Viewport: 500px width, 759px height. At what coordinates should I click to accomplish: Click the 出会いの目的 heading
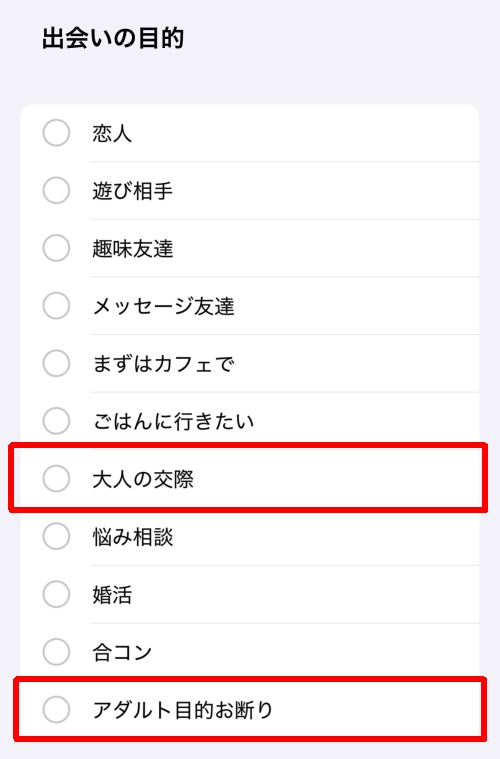tap(113, 38)
